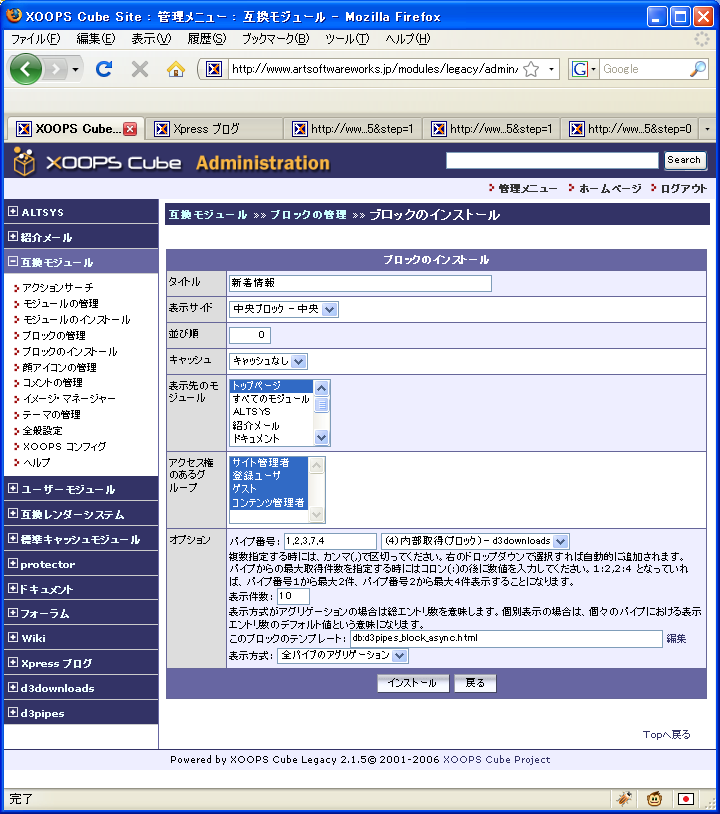Collapse the 互換モジュール sidebar section
720x814 pixels.
pos(12,262)
